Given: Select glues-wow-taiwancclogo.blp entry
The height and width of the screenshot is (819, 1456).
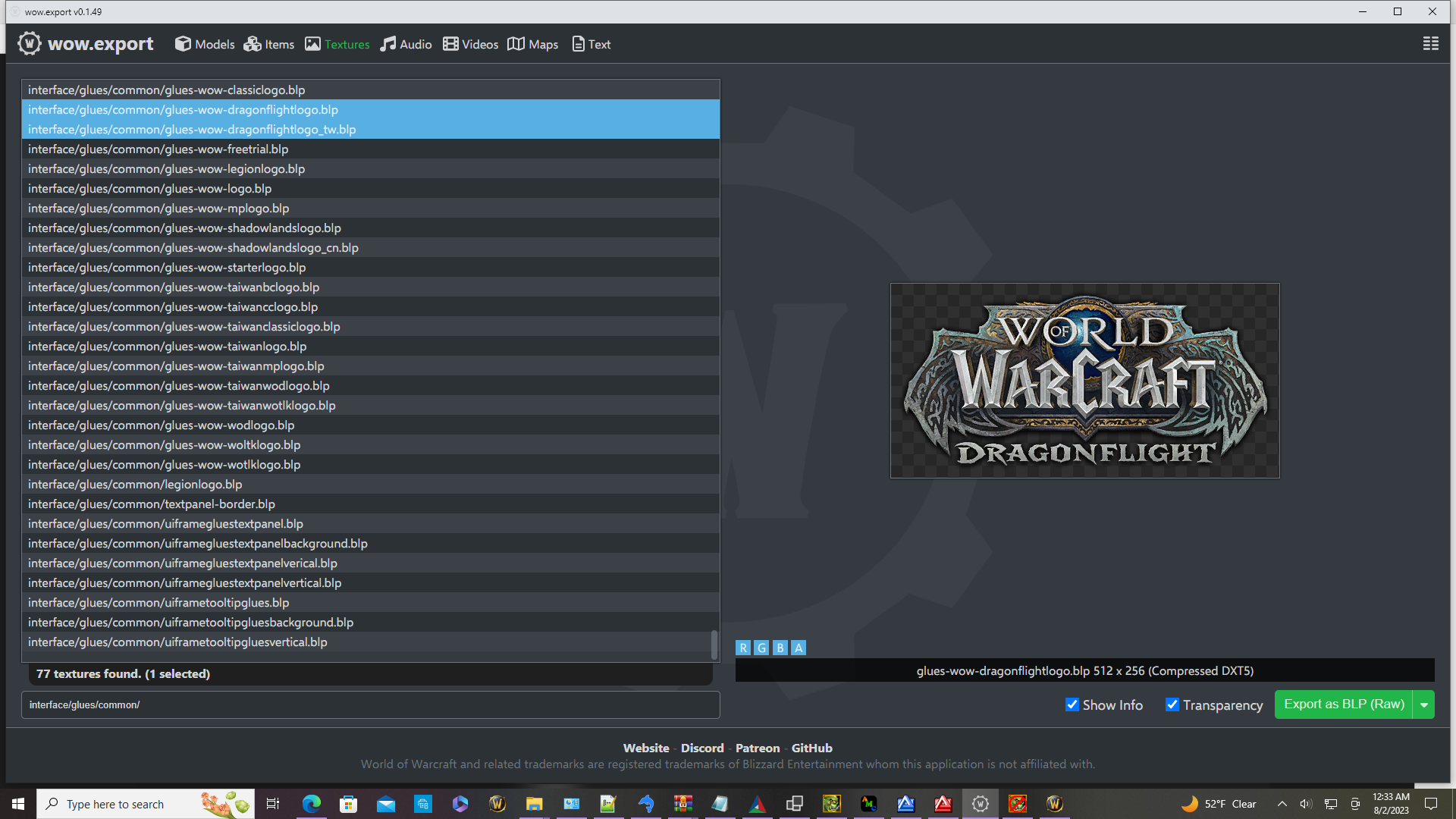Looking at the screenshot, I should 371,306.
